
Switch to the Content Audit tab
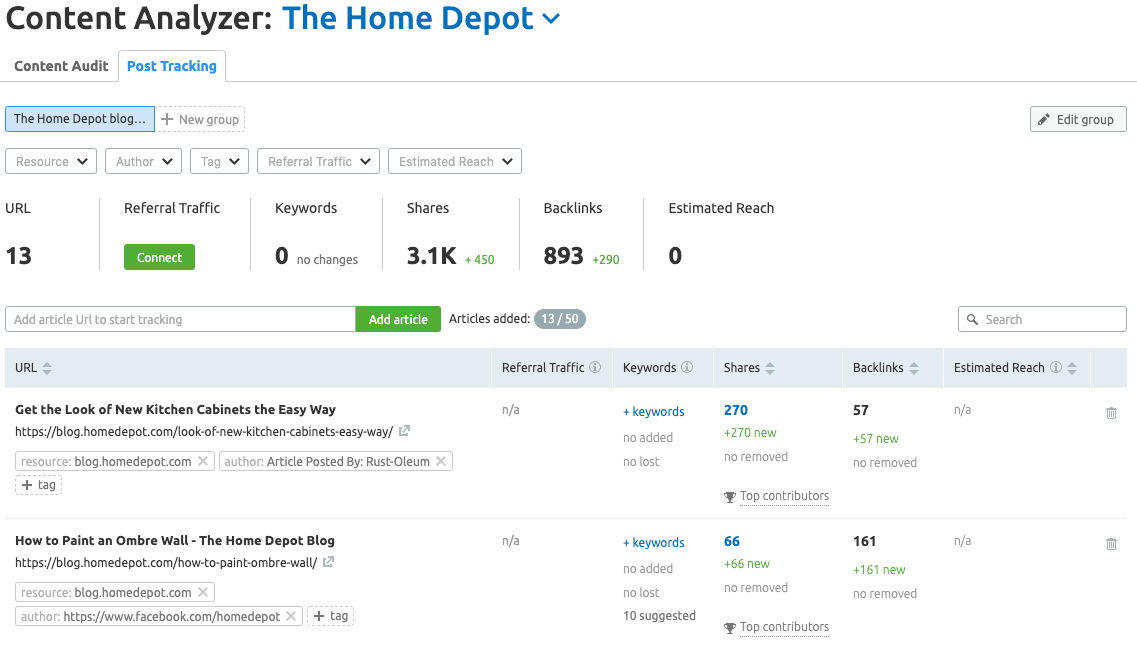(61, 66)
